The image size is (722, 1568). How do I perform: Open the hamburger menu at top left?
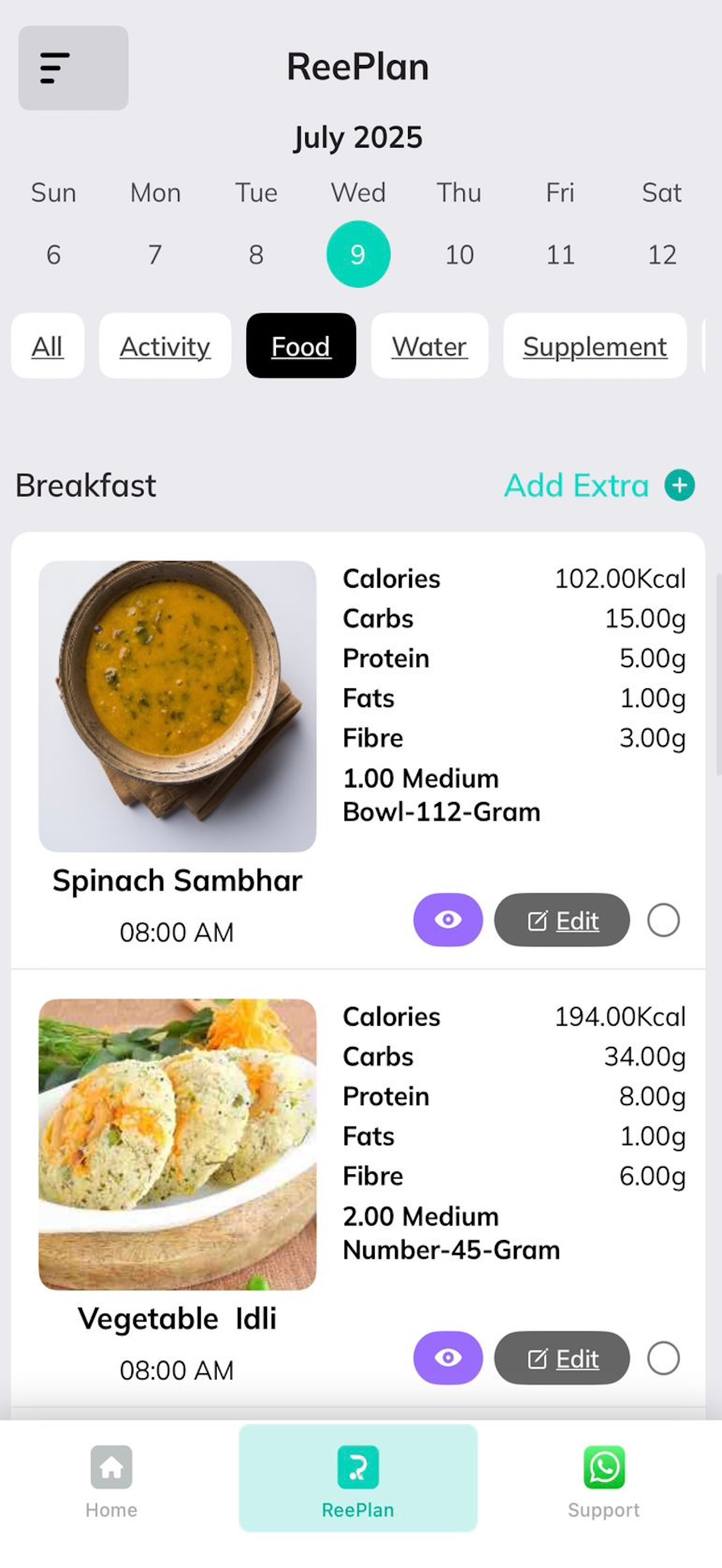click(x=73, y=68)
